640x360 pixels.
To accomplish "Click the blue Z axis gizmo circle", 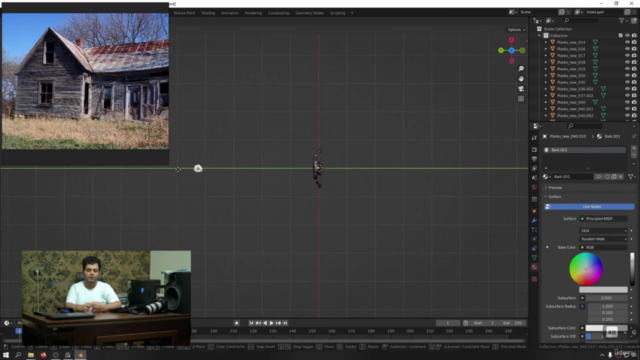I will coord(511,50).
